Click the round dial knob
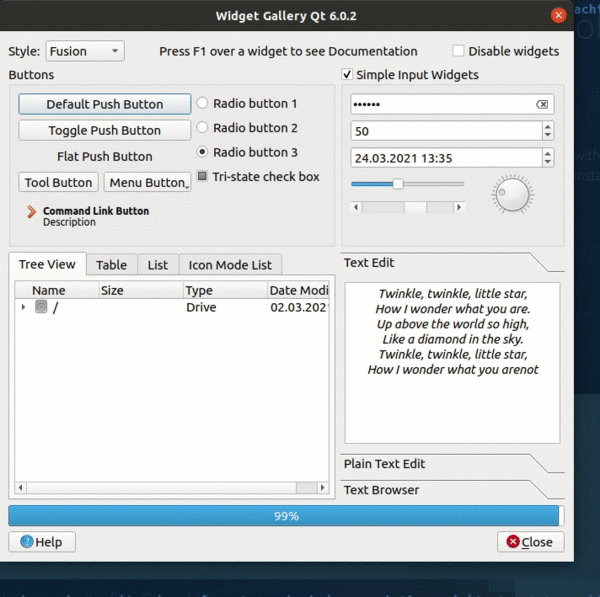Image resolution: width=600 pixels, height=597 pixels. pos(512,193)
